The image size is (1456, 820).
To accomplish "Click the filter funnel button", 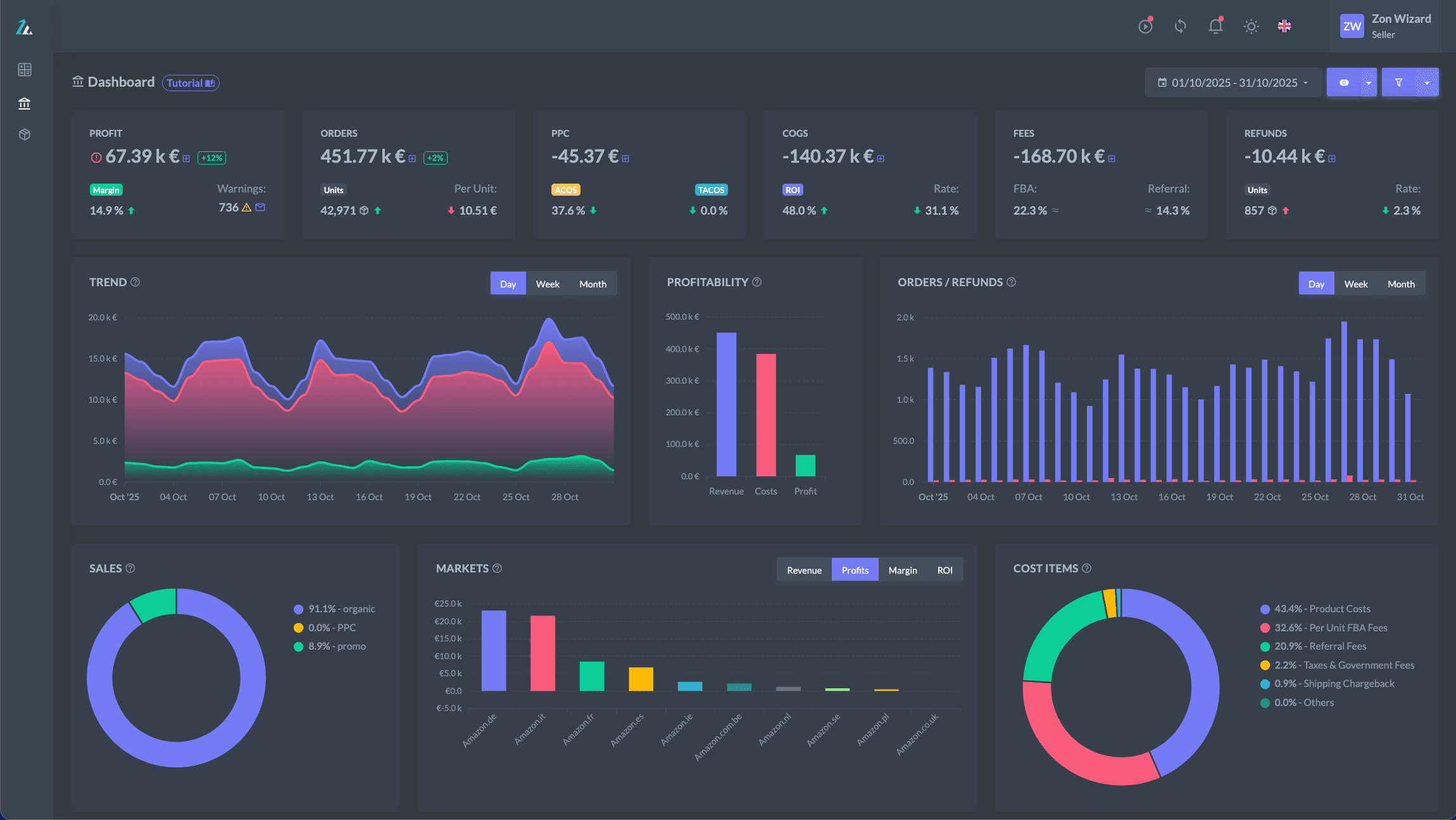I will click(1398, 82).
